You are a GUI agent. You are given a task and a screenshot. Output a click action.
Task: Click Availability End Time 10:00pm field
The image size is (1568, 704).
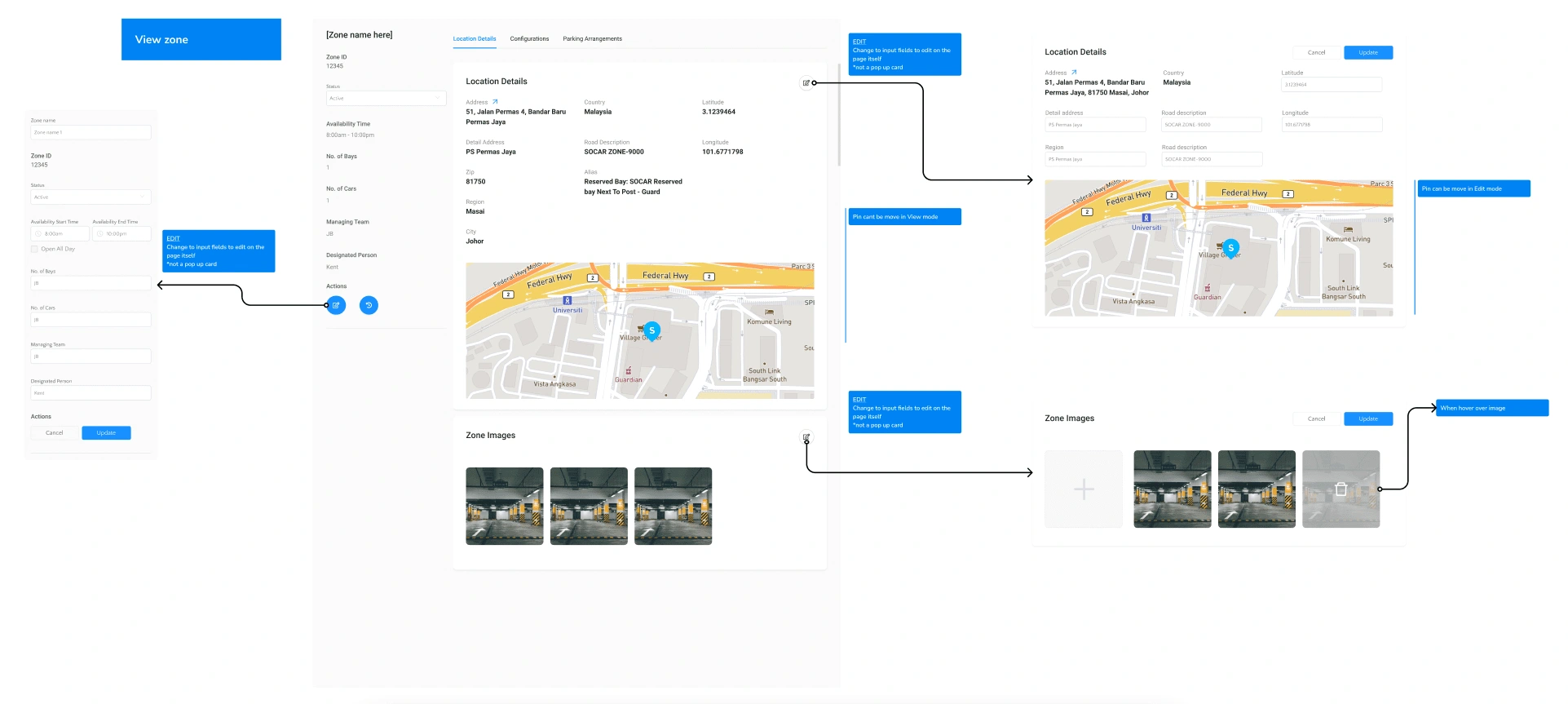pos(121,234)
